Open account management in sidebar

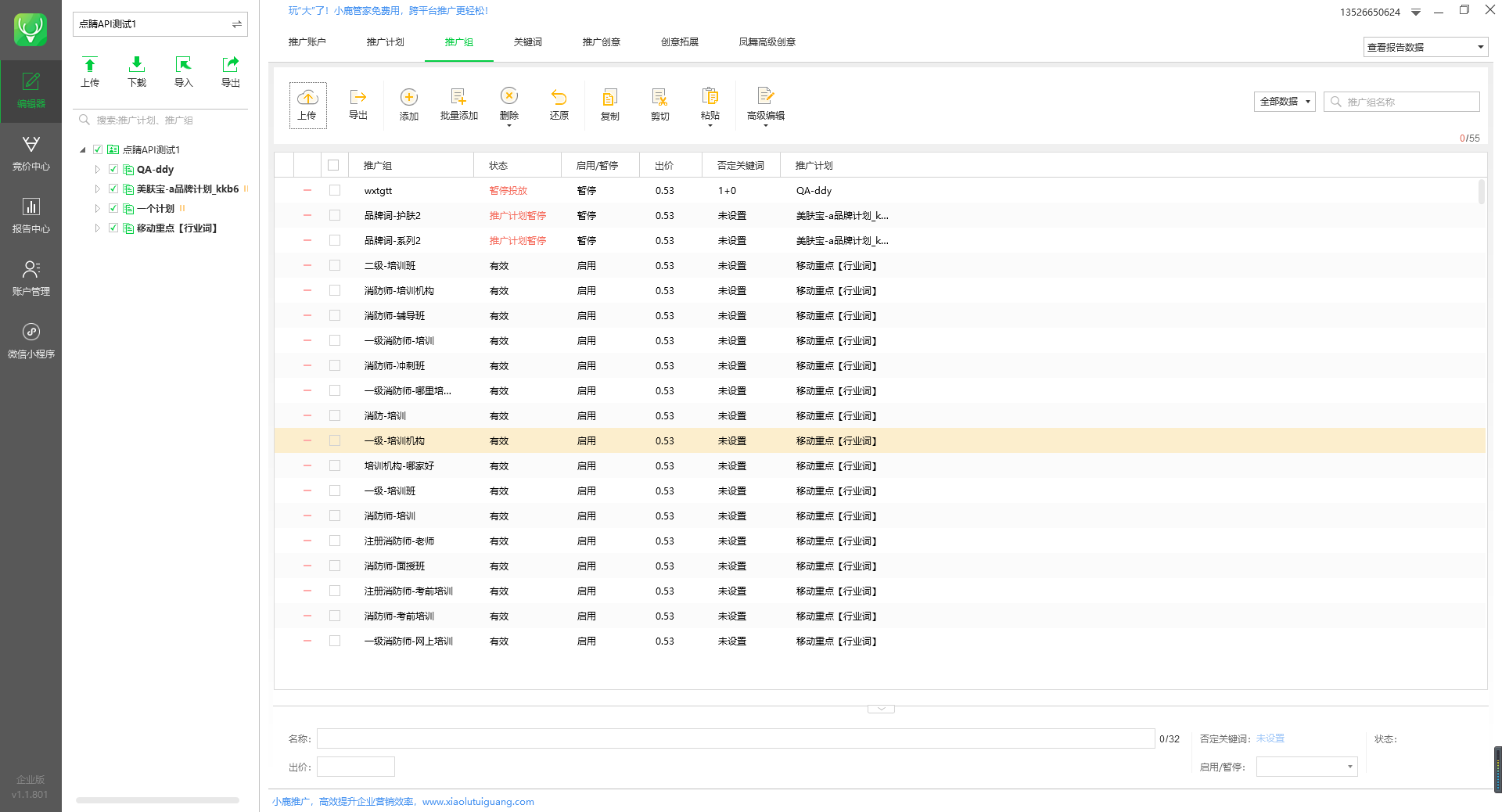(x=31, y=279)
